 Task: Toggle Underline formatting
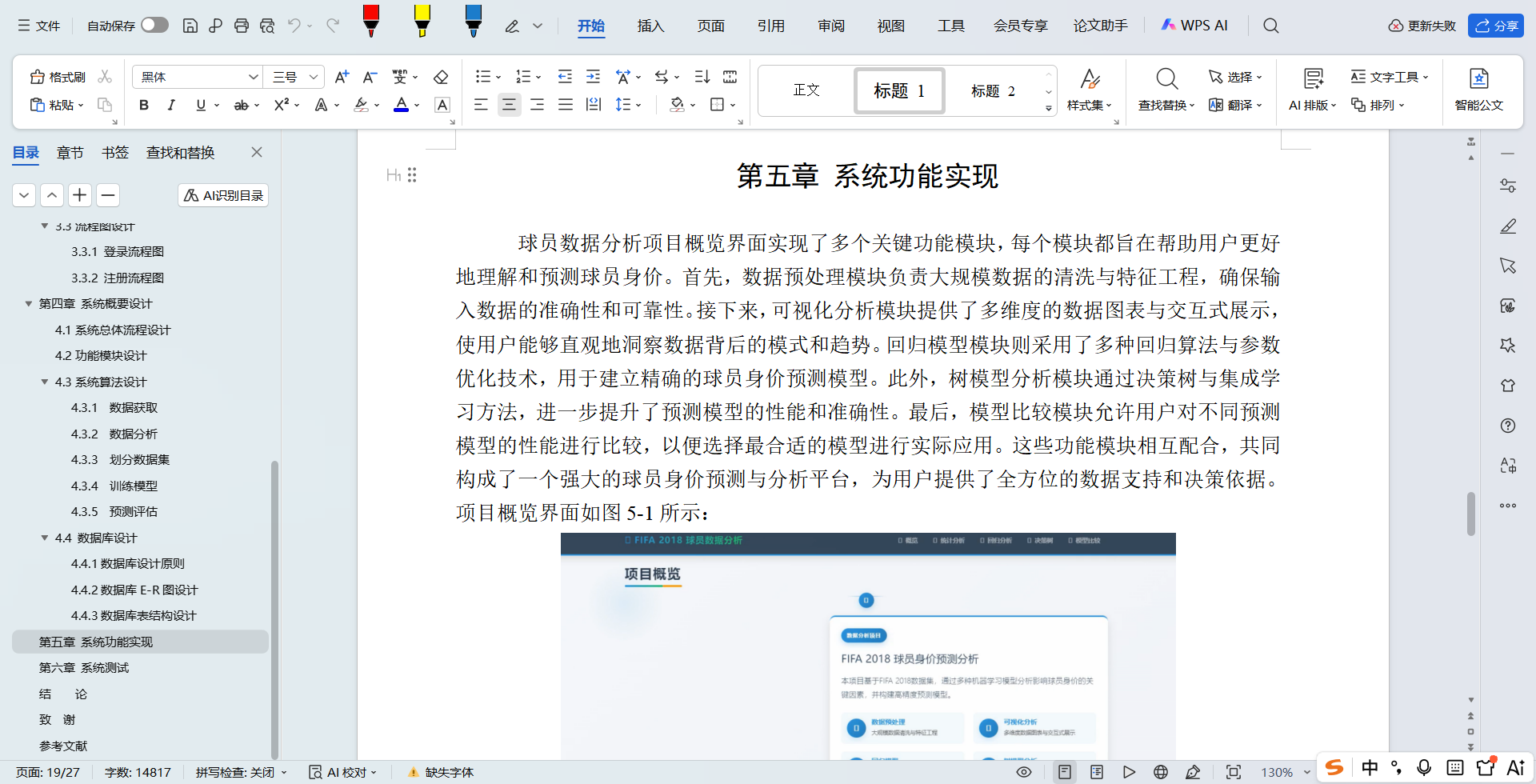200,105
